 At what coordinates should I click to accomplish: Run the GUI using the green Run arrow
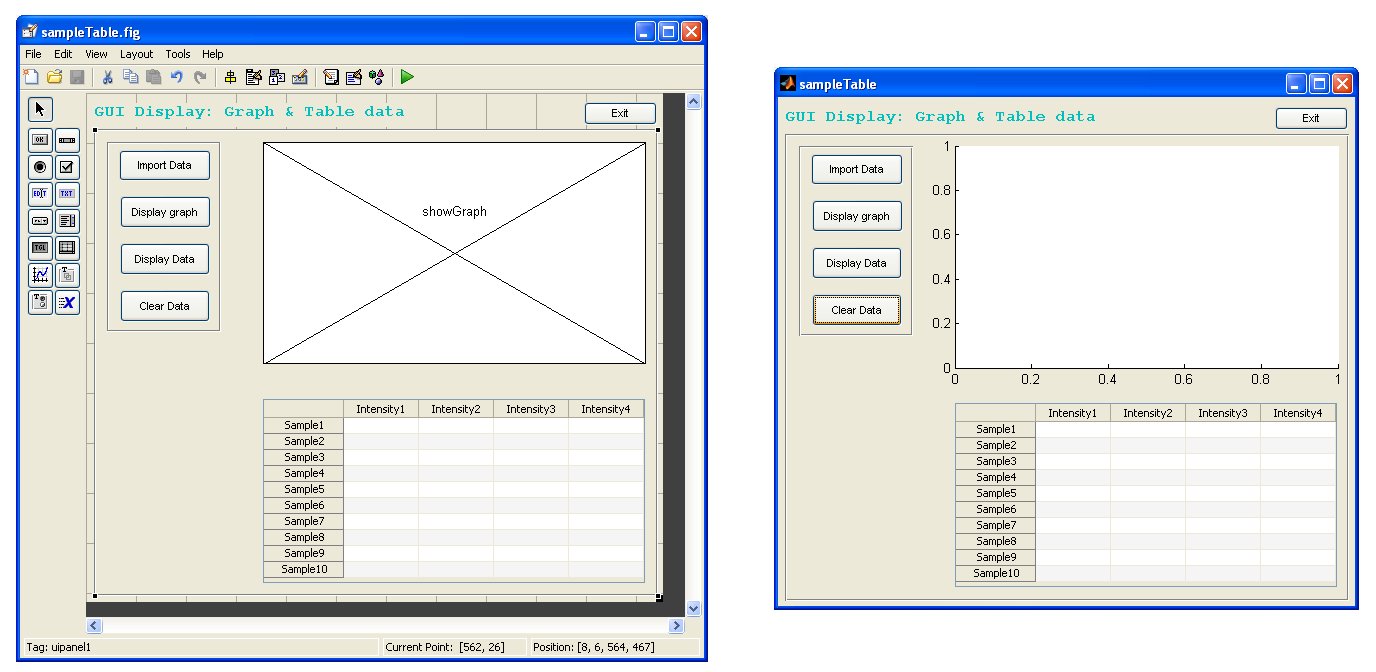408,76
